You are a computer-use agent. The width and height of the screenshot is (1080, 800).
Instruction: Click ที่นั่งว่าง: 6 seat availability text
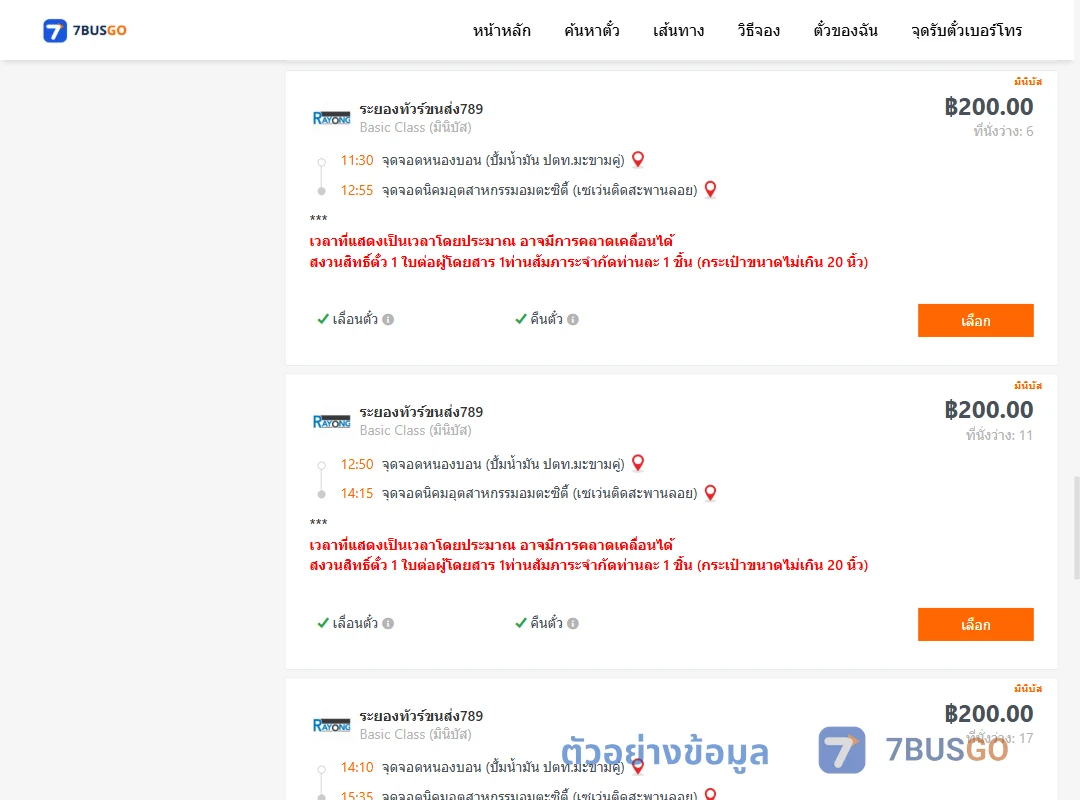pyautogui.click(x=1003, y=131)
